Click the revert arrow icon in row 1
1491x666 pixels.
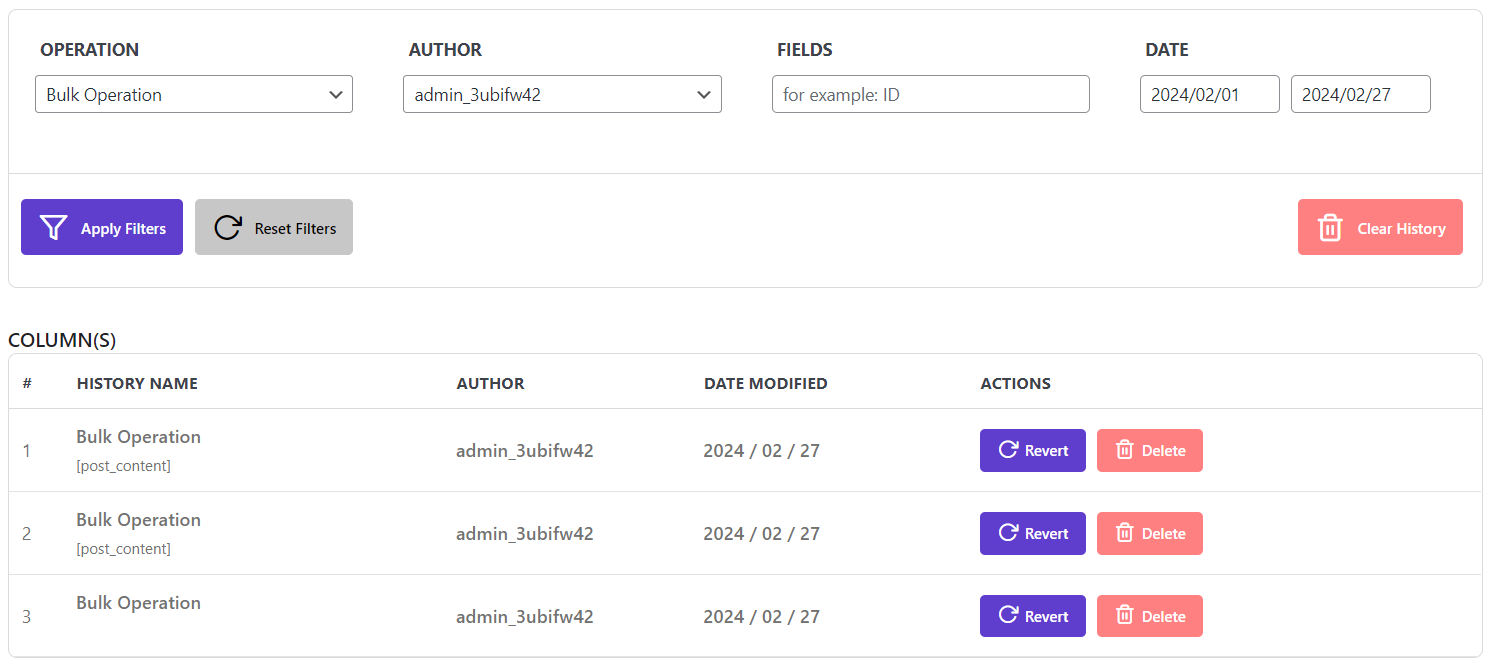coord(1008,450)
